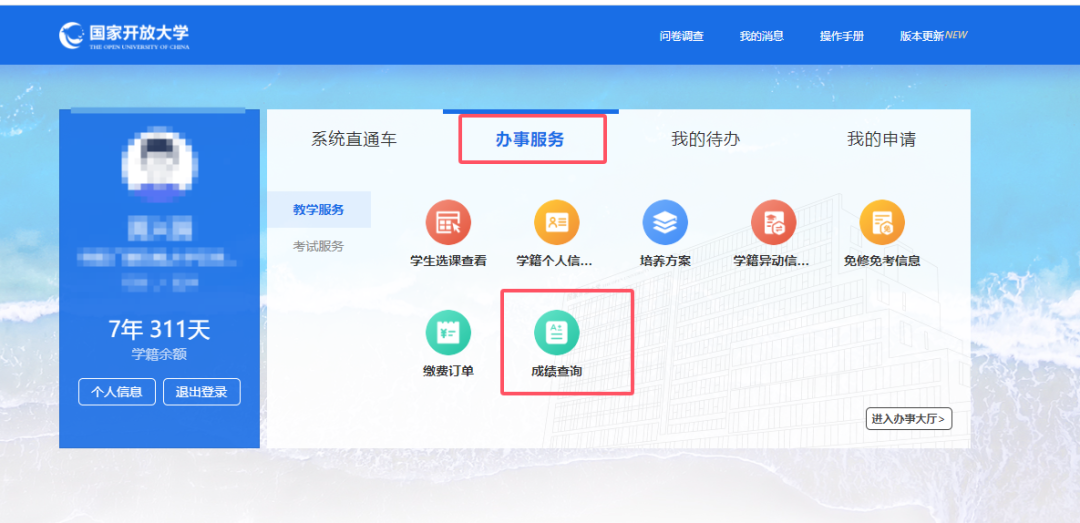Click the 退出登录 button
Screen dimensions: 1080x523
click(202, 392)
